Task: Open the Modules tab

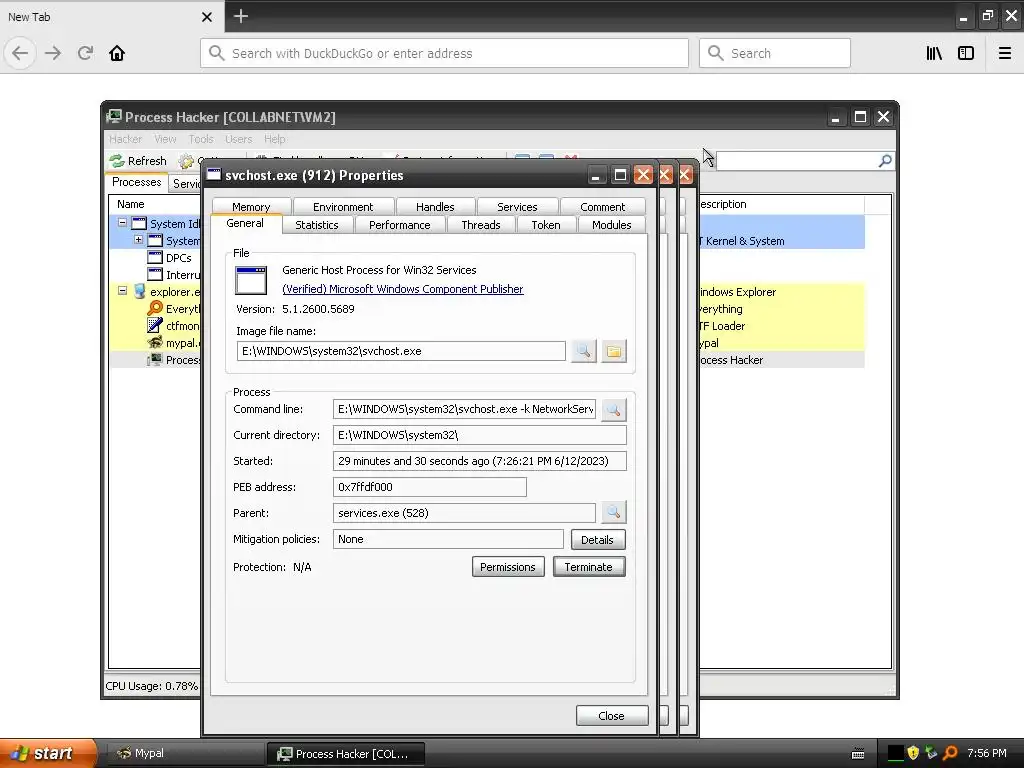Action: 611,225
